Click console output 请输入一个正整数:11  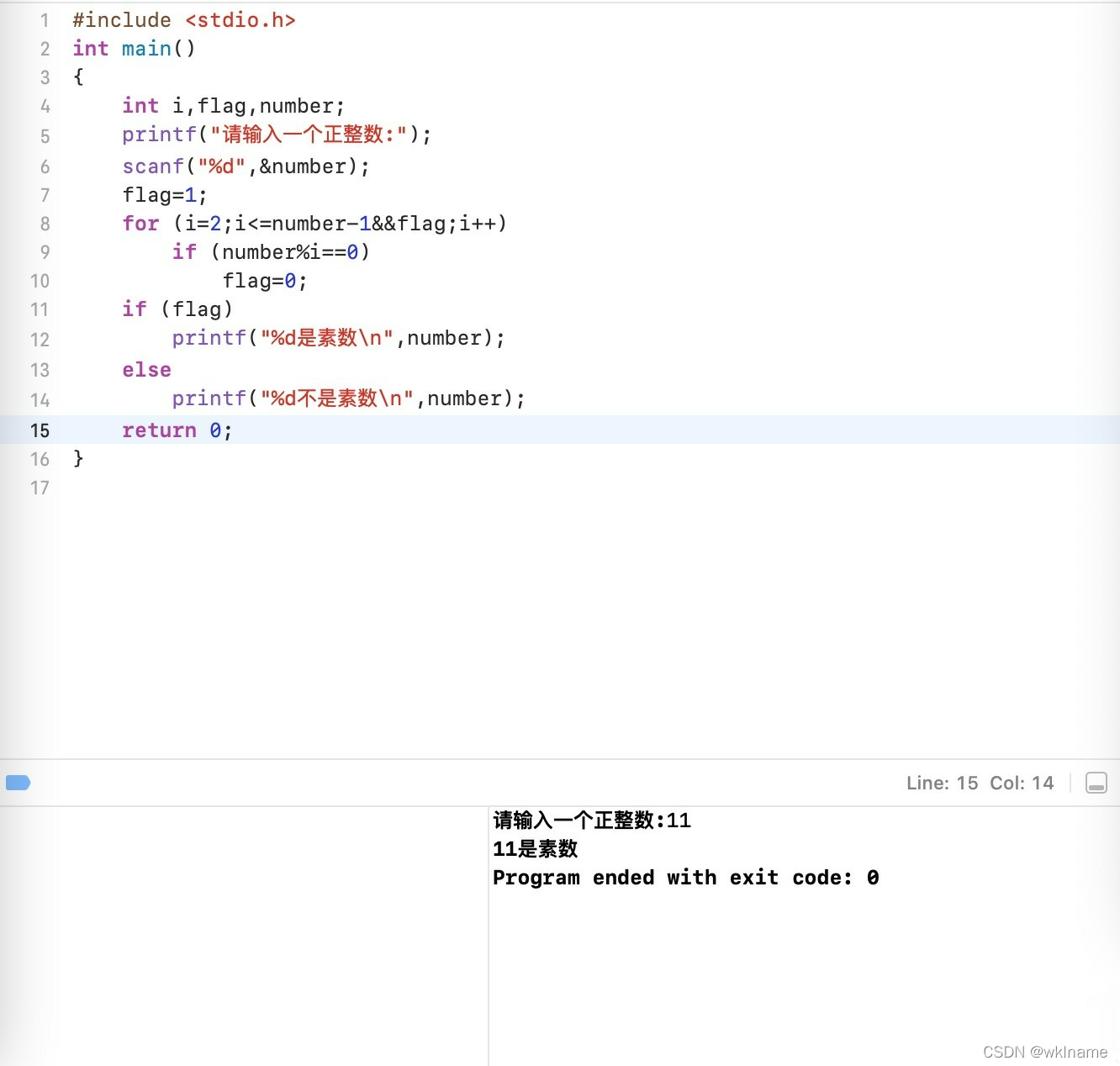(x=592, y=821)
